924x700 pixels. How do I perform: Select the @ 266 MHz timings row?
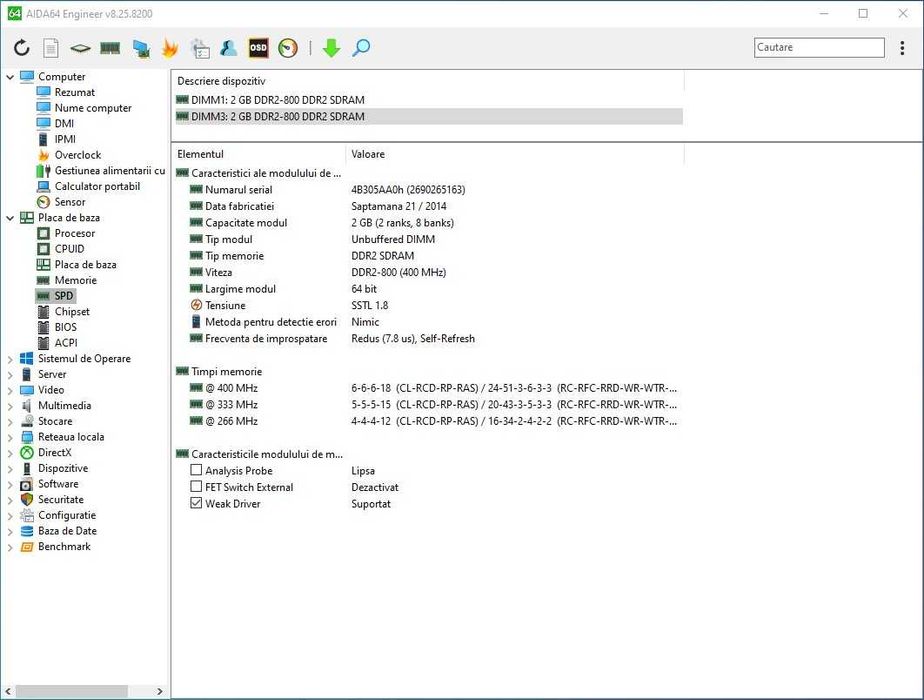tap(429, 421)
